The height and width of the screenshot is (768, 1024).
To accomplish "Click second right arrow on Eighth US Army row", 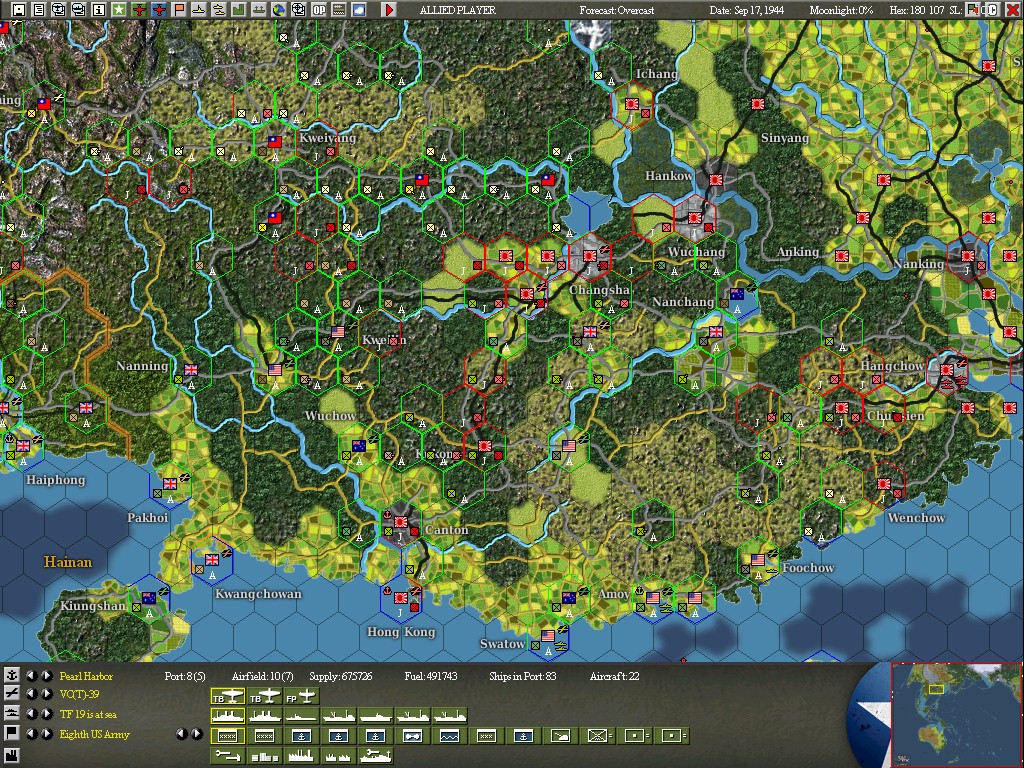I will (x=197, y=733).
